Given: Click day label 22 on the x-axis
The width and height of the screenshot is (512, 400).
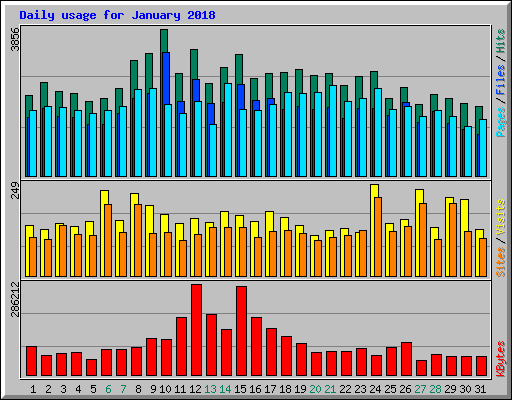Looking at the screenshot, I should pyautogui.click(x=345, y=389).
